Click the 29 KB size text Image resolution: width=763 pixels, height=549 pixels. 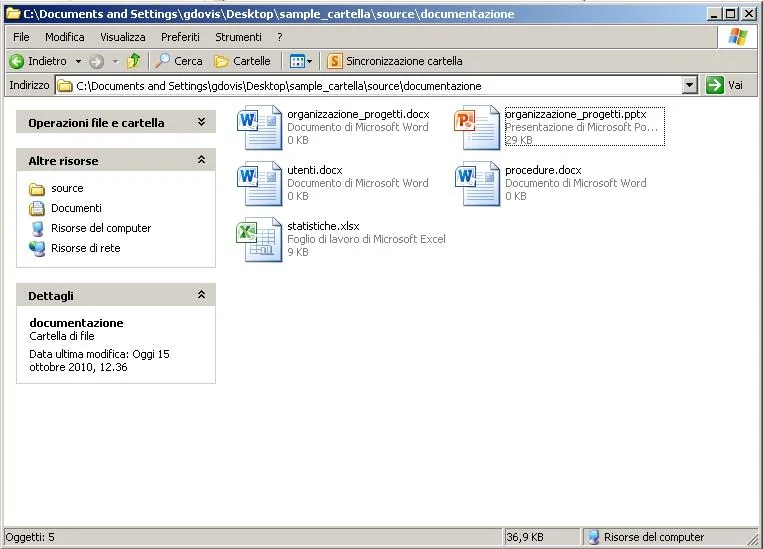(x=519, y=141)
